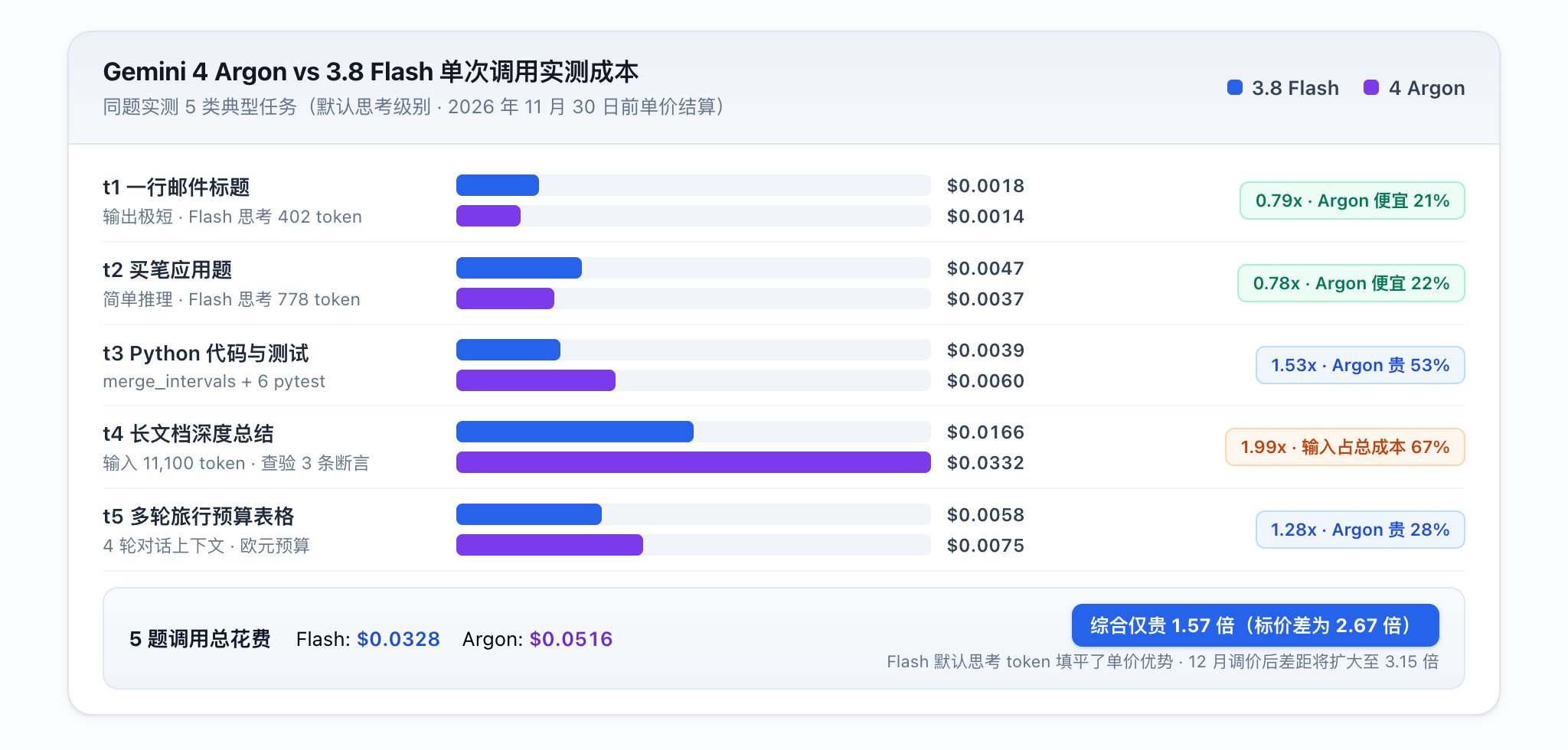
Task: Click the note '输出极短 · Flash 思考 402 token'
Action: [232, 217]
